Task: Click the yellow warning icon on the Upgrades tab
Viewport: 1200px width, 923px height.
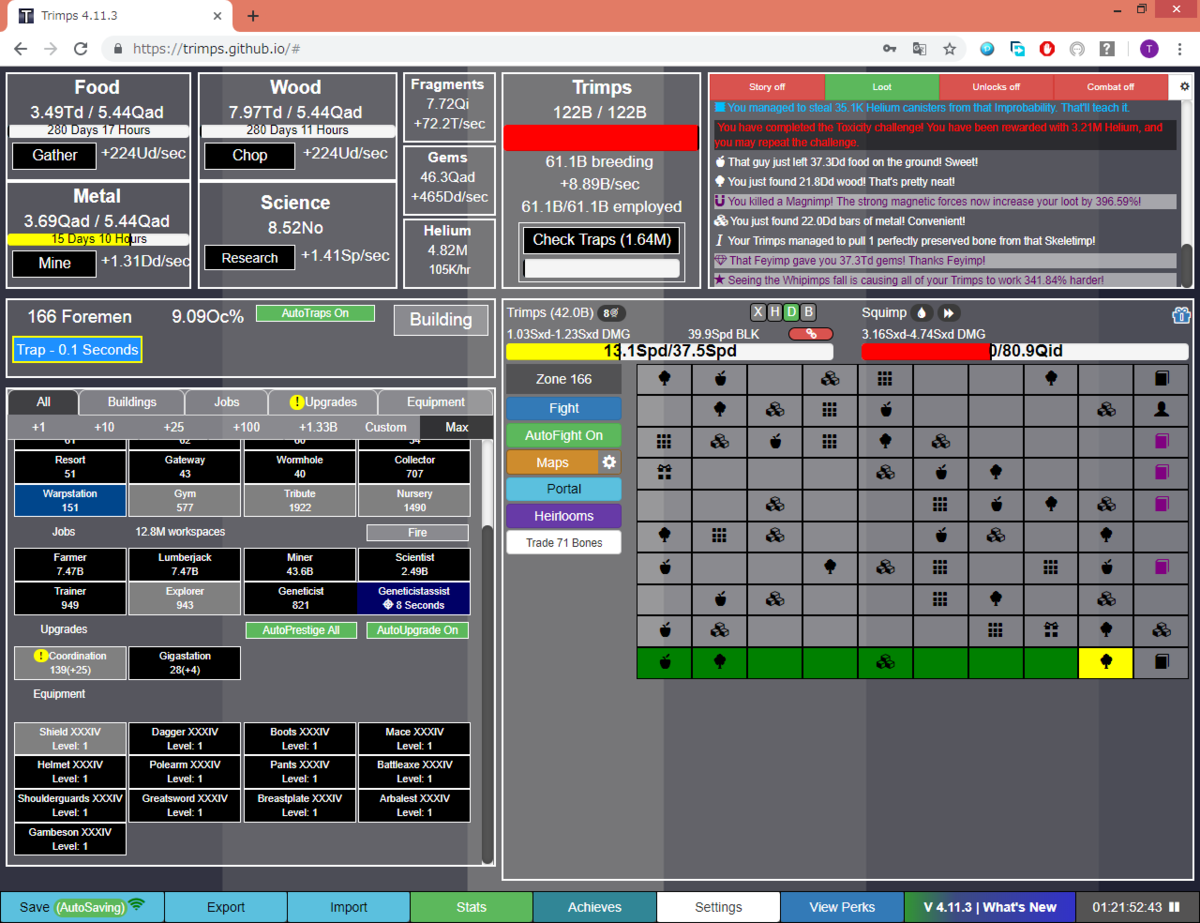Action: pyautogui.click(x=297, y=402)
